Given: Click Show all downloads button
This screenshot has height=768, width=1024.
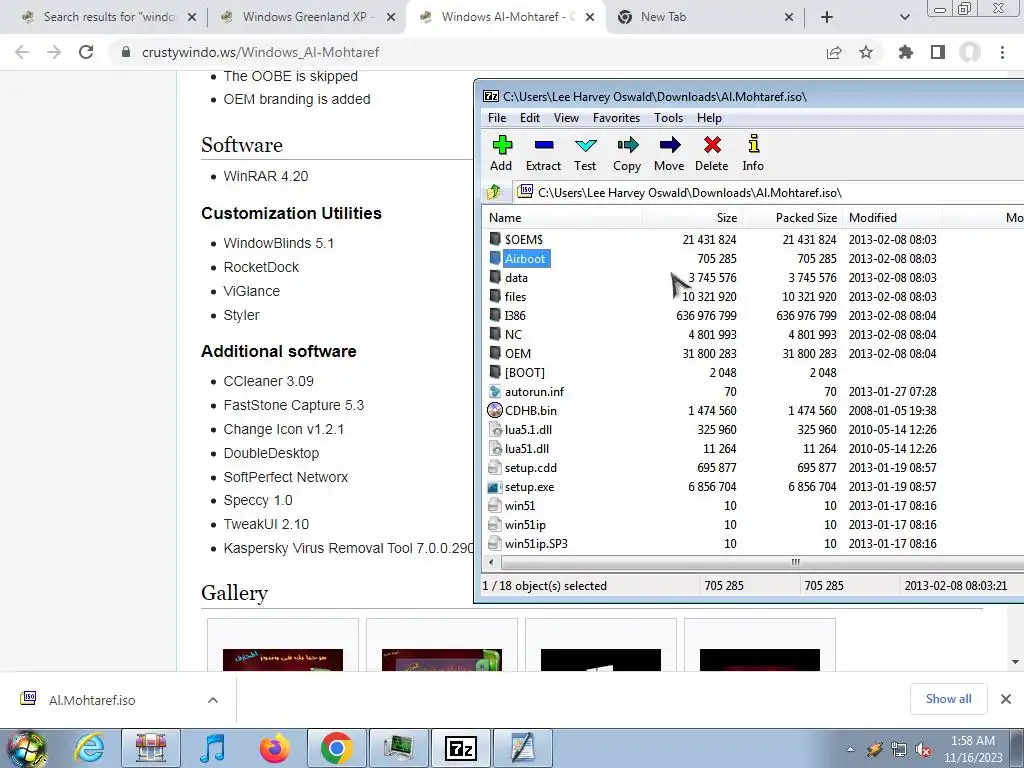Looking at the screenshot, I should click(948, 699).
